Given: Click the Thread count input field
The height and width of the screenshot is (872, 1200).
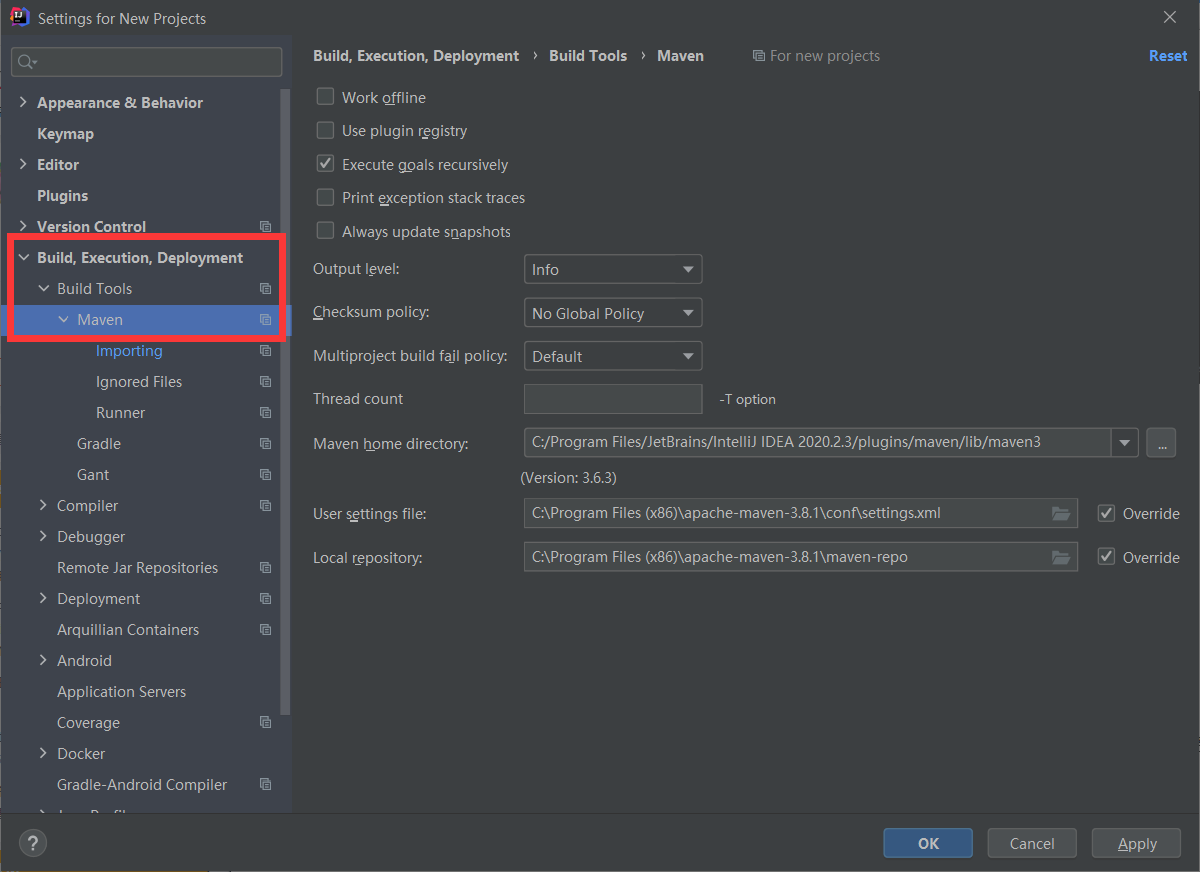Looking at the screenshot, I should pos(612,399).
